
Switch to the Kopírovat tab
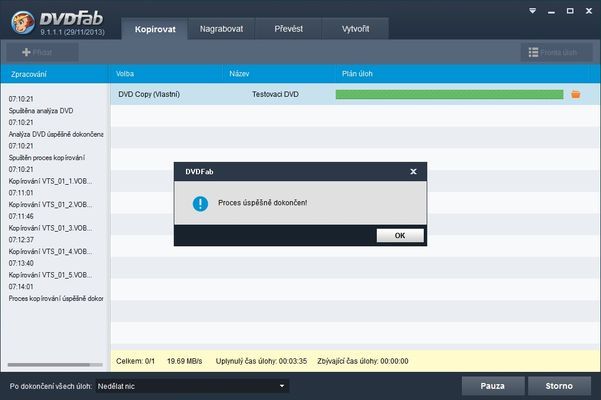coord(155,29)
